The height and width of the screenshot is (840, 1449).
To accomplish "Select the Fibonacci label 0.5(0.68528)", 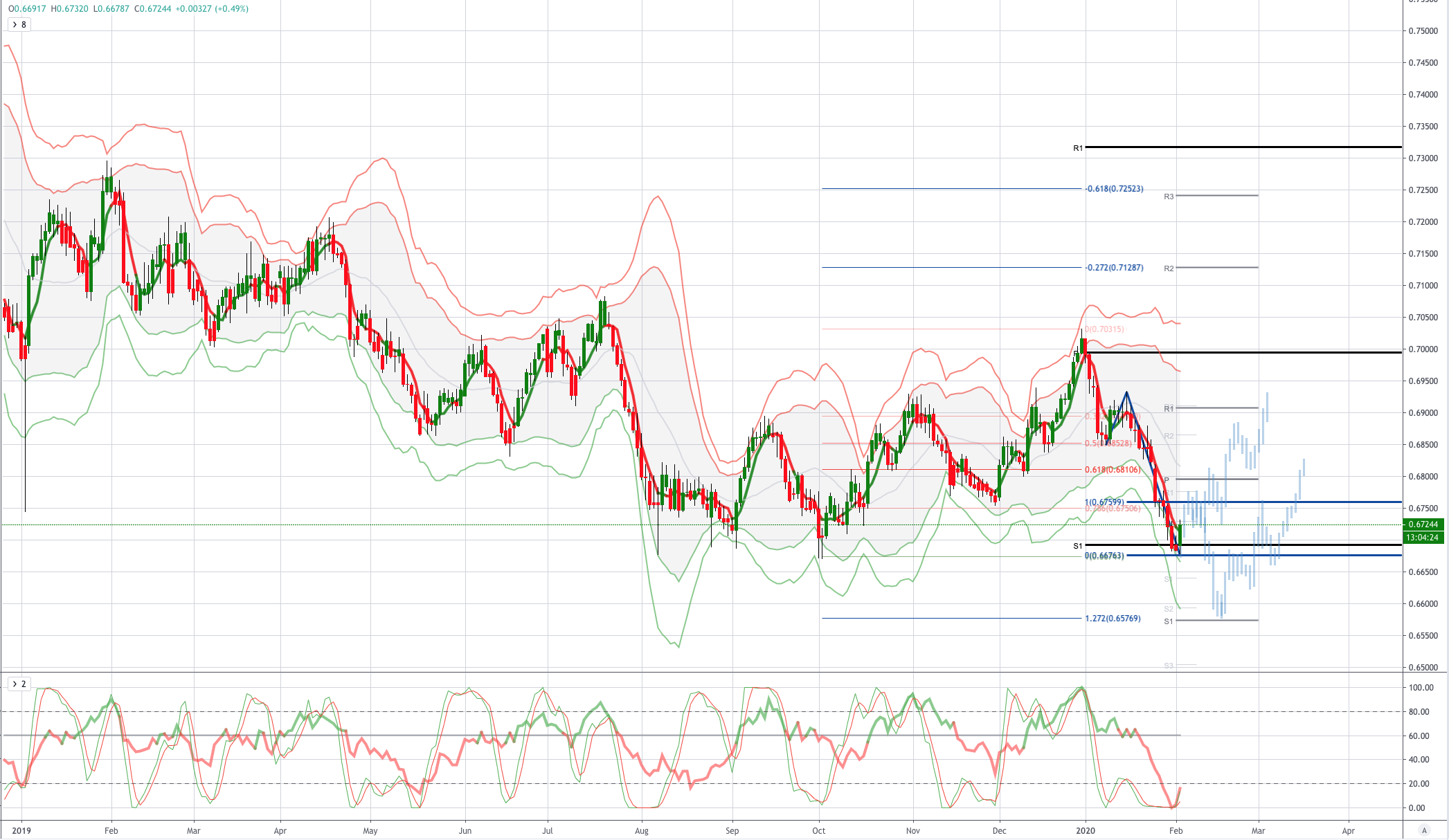I will (x=1108, y=444).
